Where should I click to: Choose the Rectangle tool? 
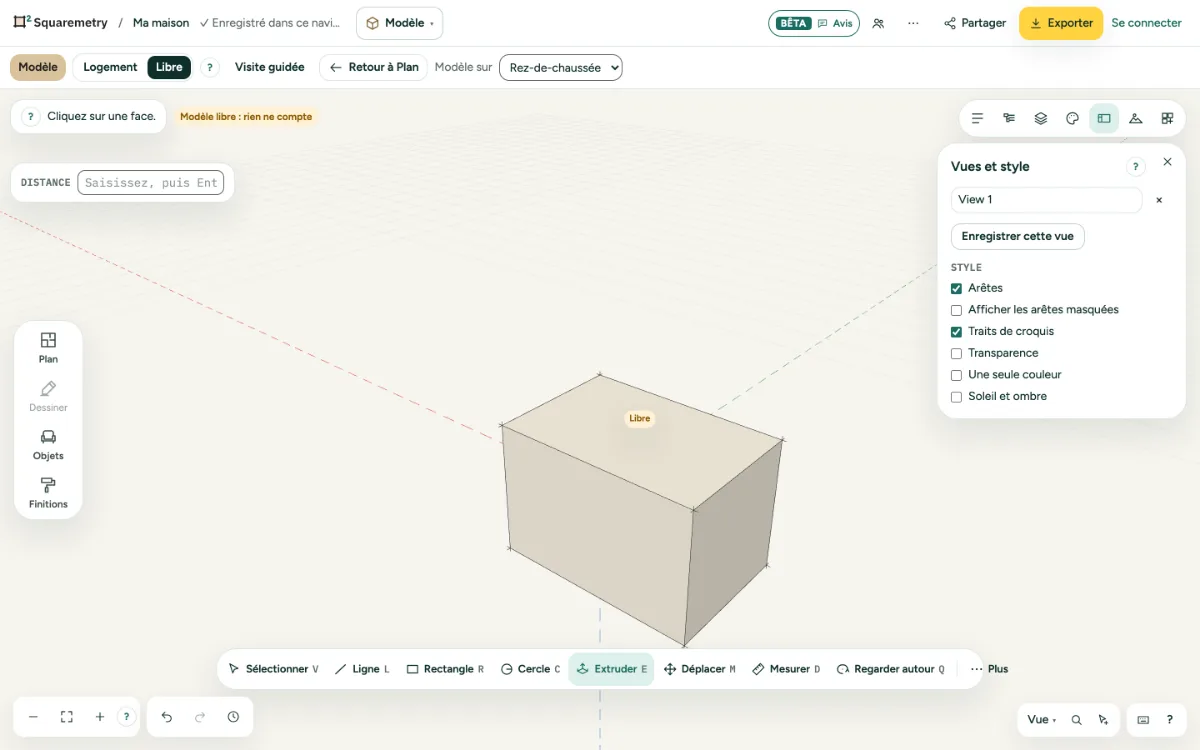pyautogui.click(x=445, y=669)
